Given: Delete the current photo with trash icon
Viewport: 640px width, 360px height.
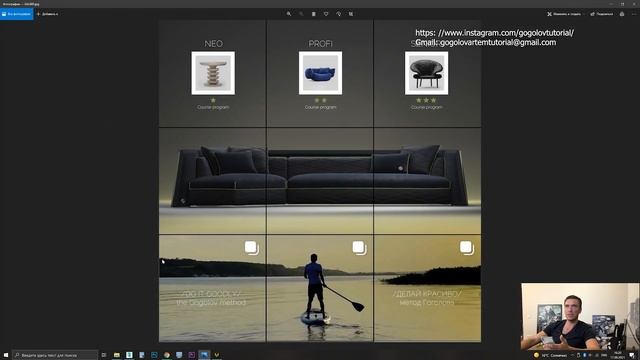Looking at the screenshot, I should [x=313, y=14].
